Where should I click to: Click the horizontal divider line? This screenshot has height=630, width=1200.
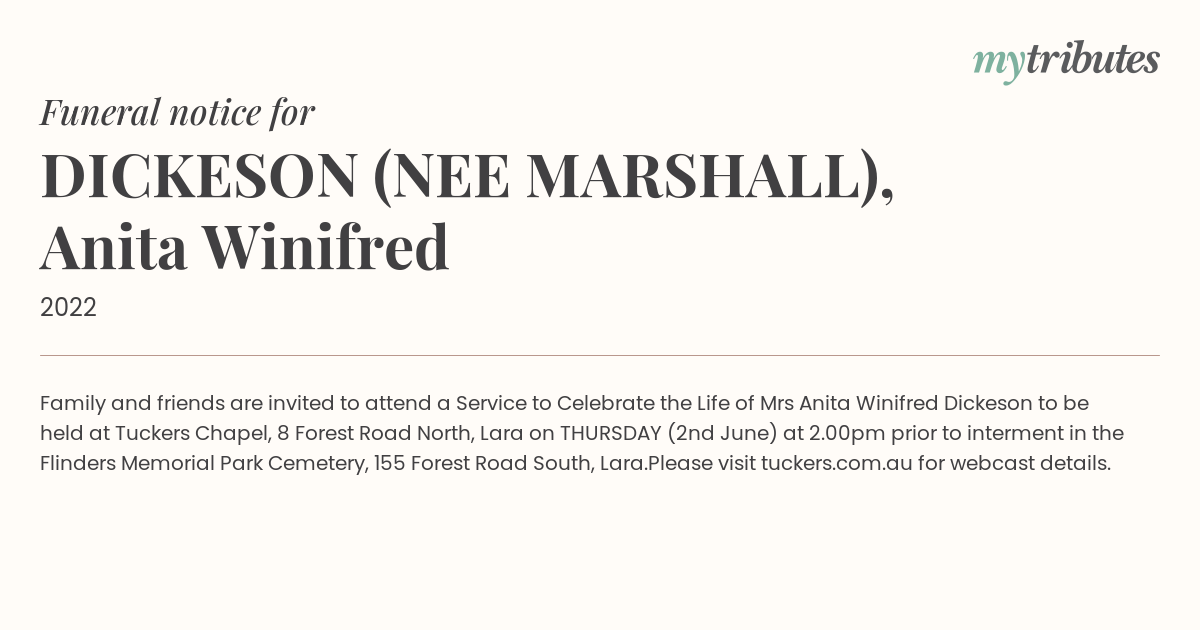coord(600,355)
